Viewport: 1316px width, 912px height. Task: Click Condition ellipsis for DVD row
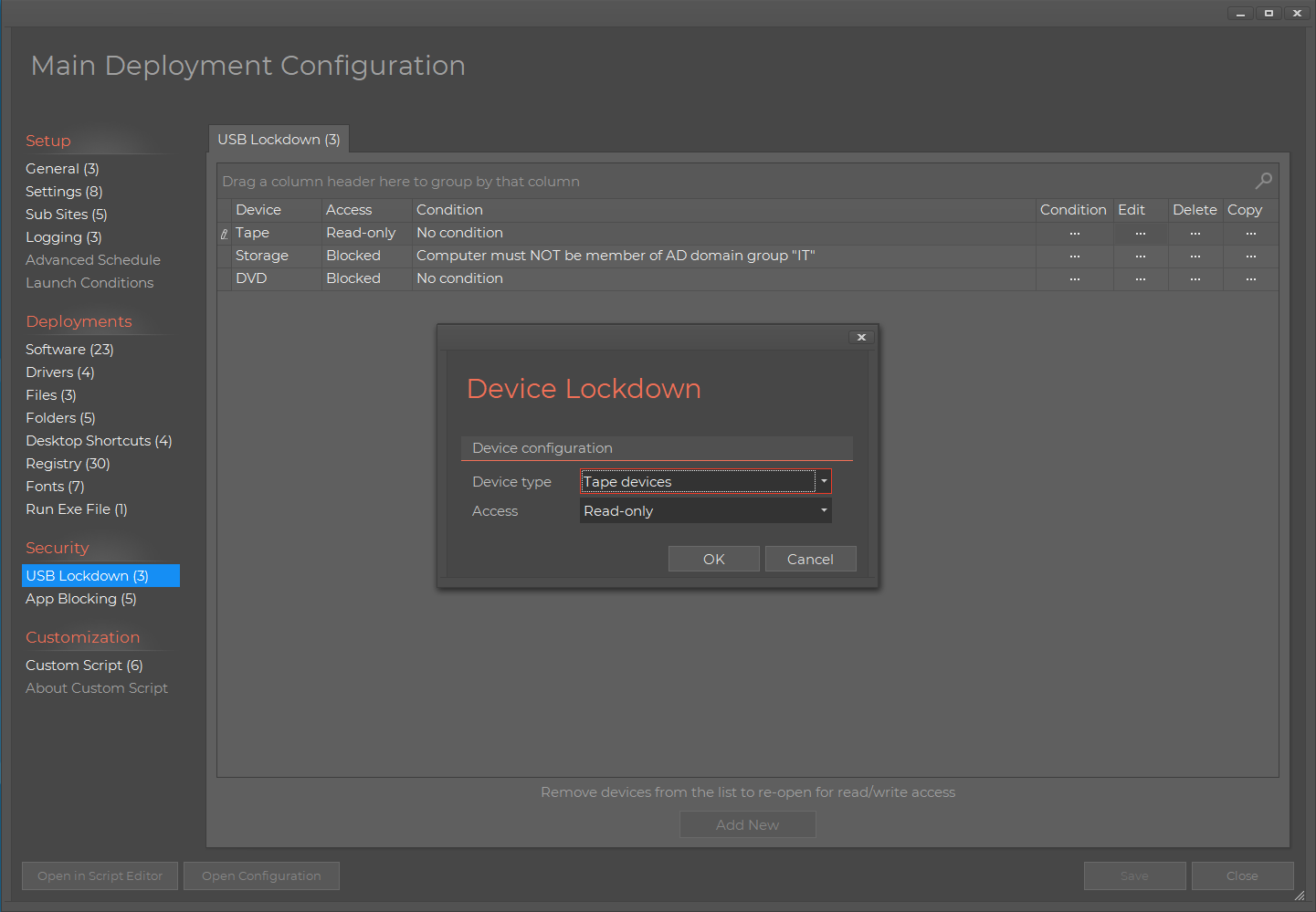(x=1075, y=278)
